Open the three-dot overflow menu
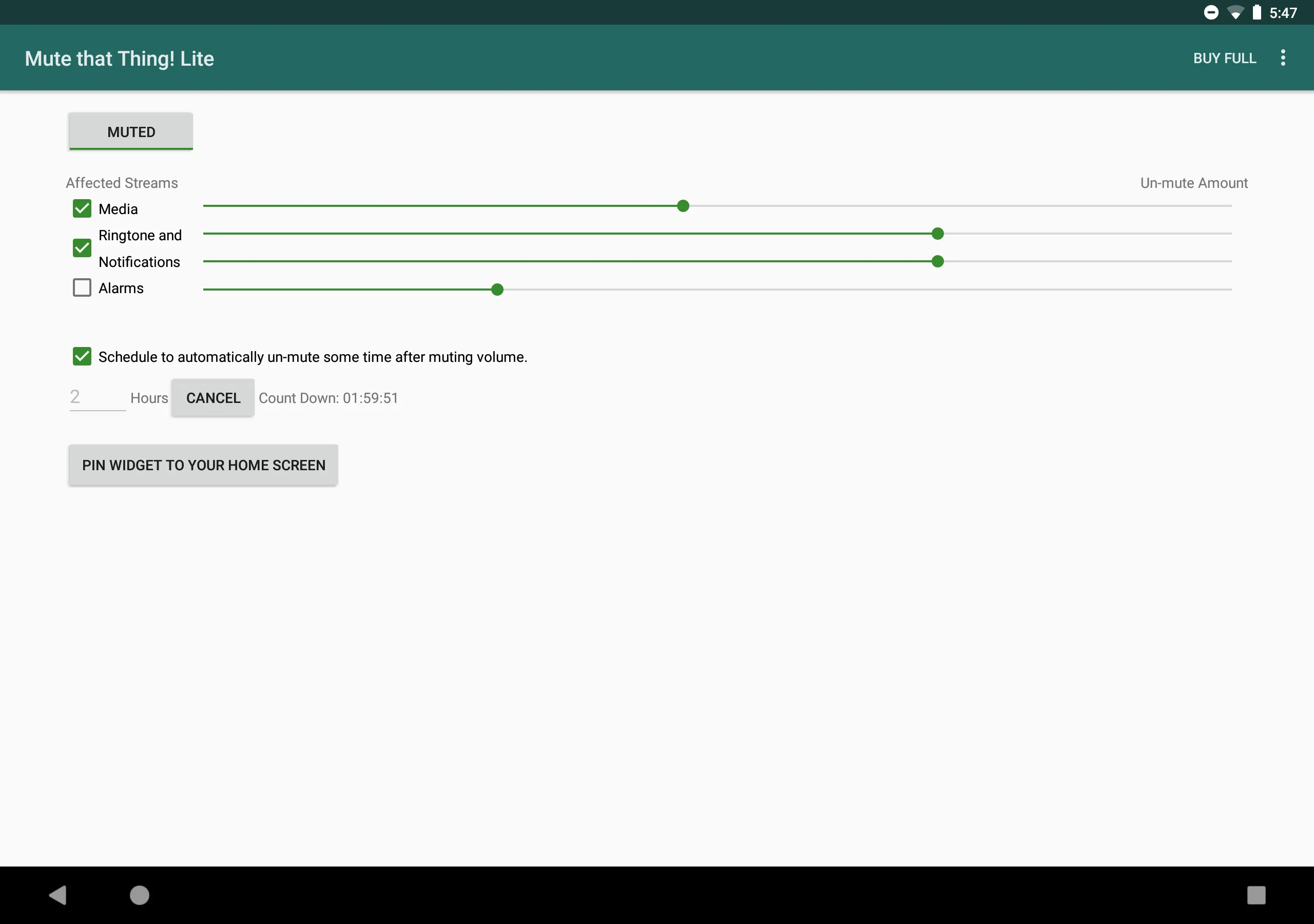Viewport: 1314px width, 924px height. (1283, 58)
